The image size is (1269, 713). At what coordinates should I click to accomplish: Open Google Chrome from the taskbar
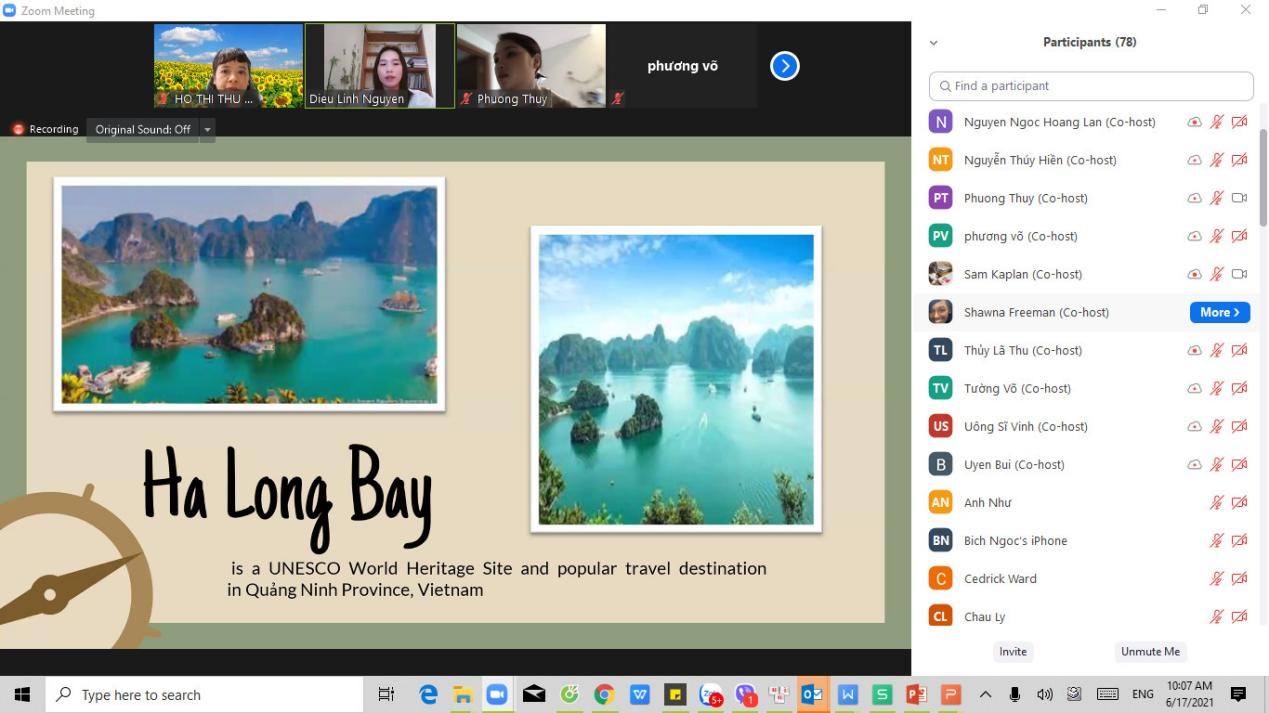pyautogui.click(x=604, y=695)
